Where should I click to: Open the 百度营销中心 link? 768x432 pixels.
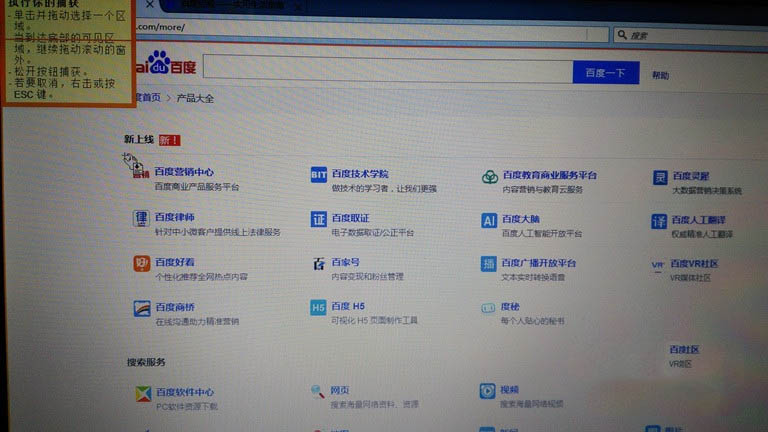183,172
